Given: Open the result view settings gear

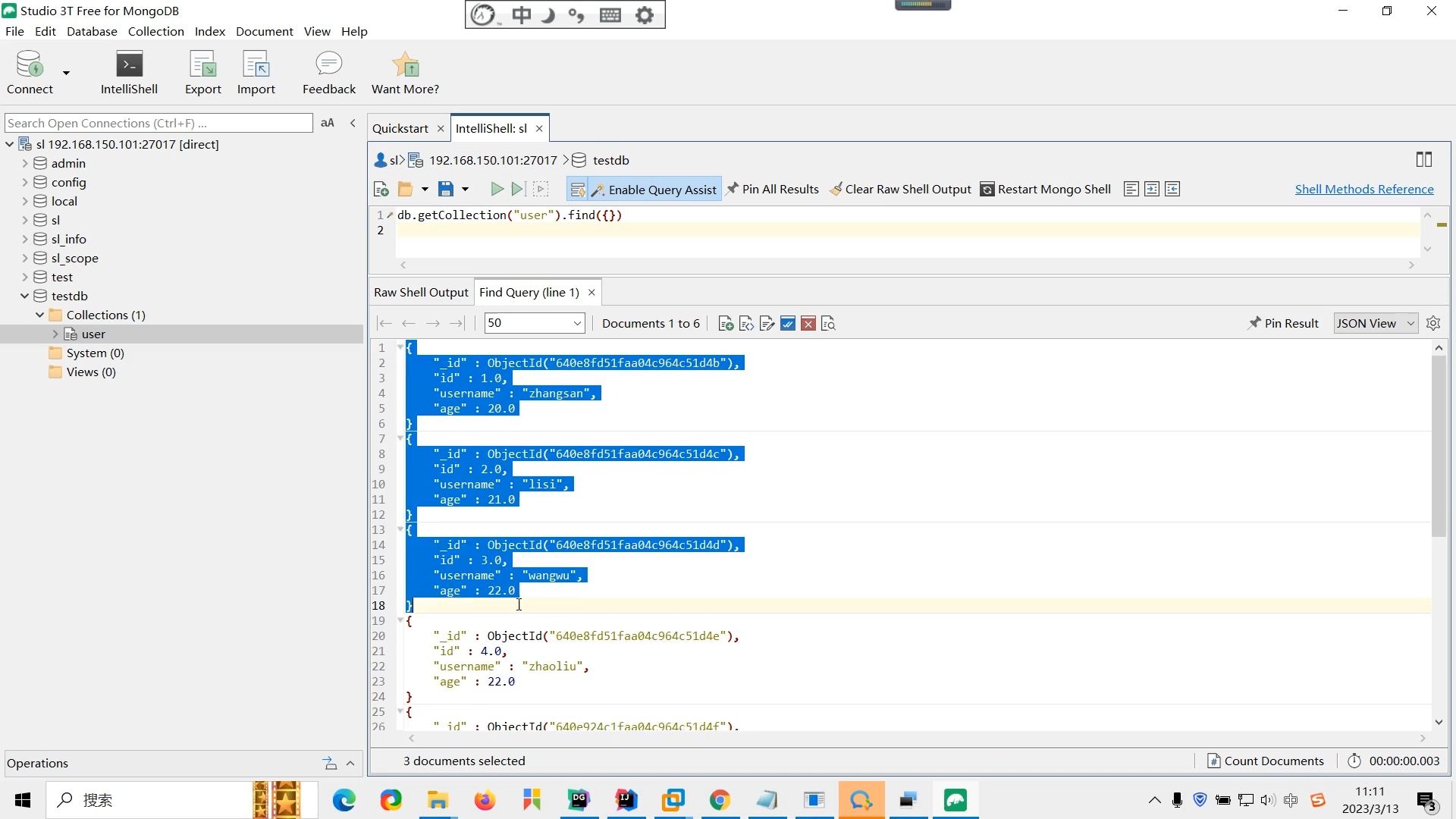Looking at the screenshot, I should coord(1433,324).
